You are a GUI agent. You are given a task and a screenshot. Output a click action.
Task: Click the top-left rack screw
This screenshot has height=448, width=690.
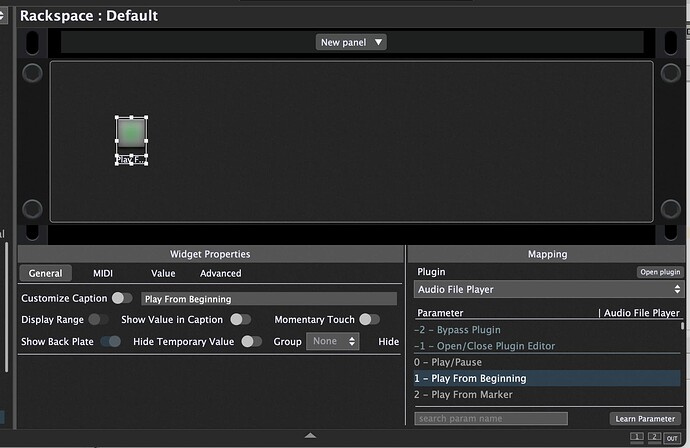pyautogui.click(x=32, y=73)
